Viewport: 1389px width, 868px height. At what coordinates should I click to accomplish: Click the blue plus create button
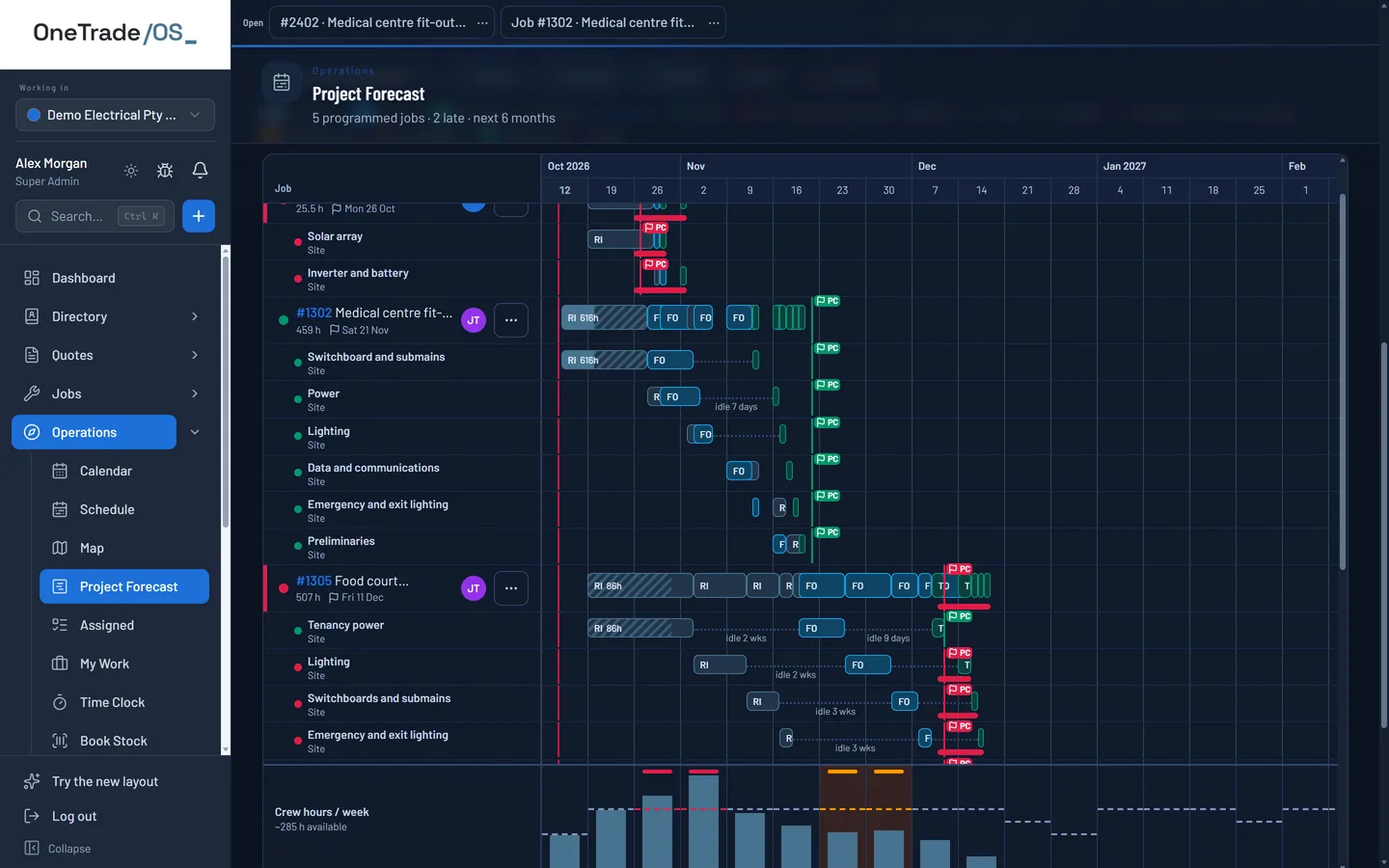coord(199,216)
